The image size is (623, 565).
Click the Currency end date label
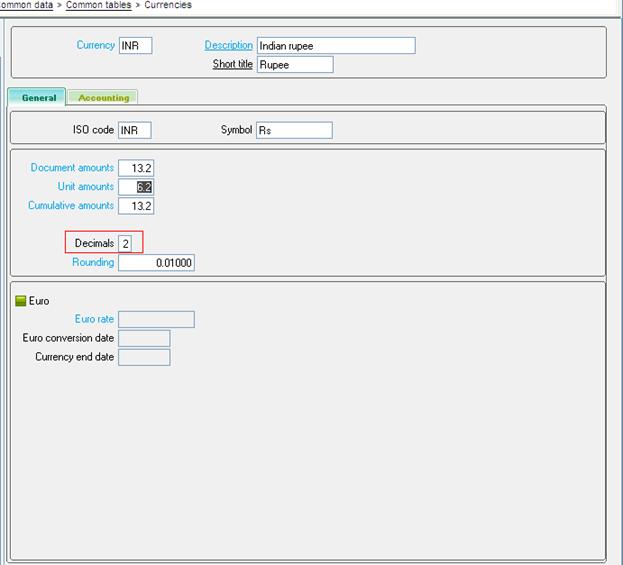tap(75, 357)
